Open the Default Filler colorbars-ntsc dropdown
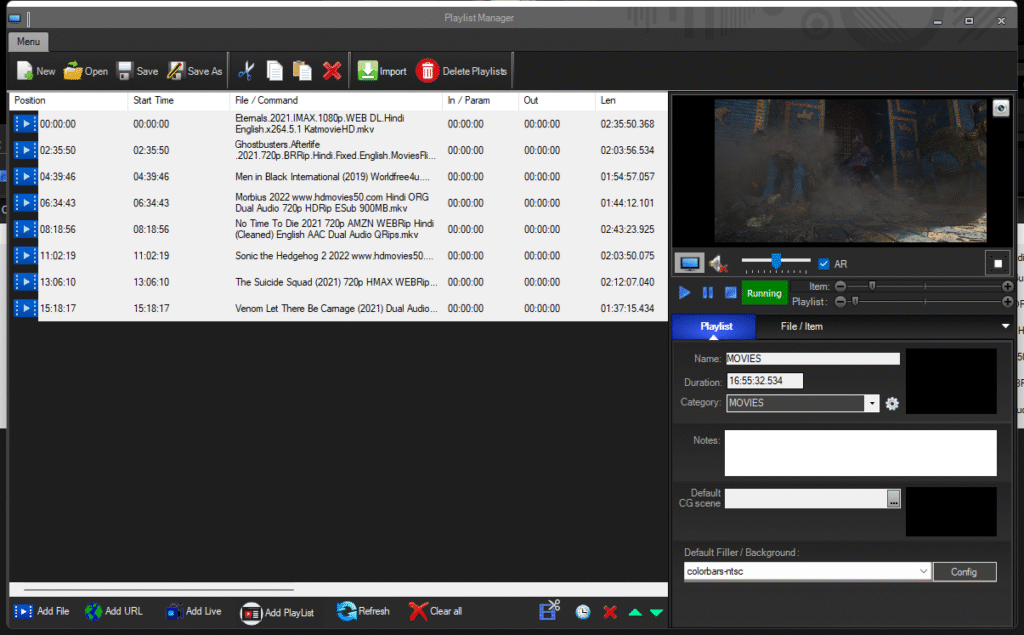1024x635 pixels. pos(922,571)
